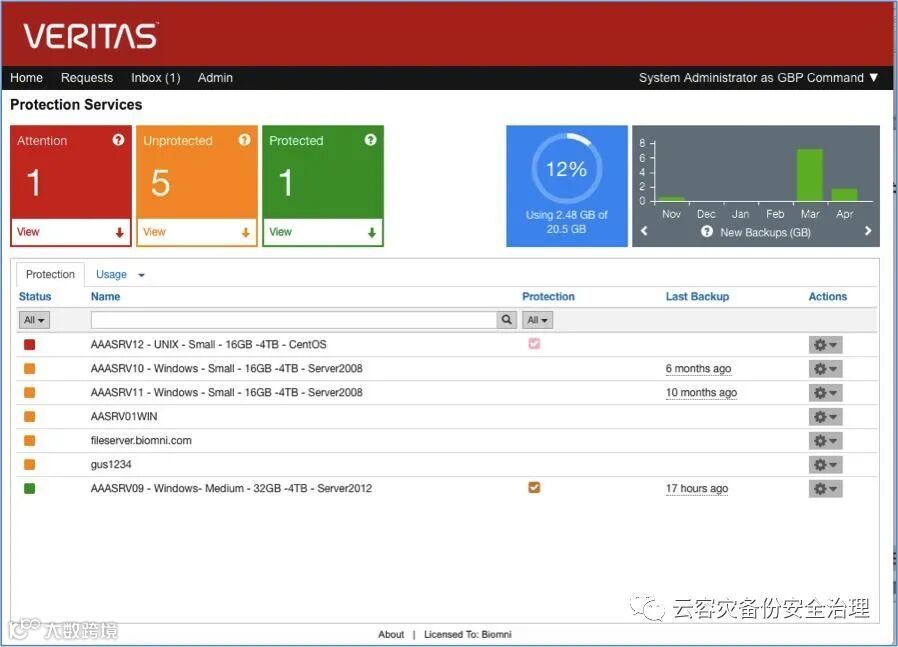
Task: Click orange status icon for AAASRV10
Action: pos(29,369)
